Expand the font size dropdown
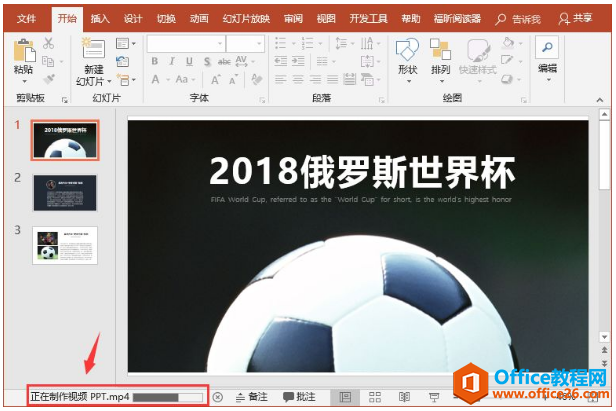Viewport: 616px width, 411px height. (258, 44)
